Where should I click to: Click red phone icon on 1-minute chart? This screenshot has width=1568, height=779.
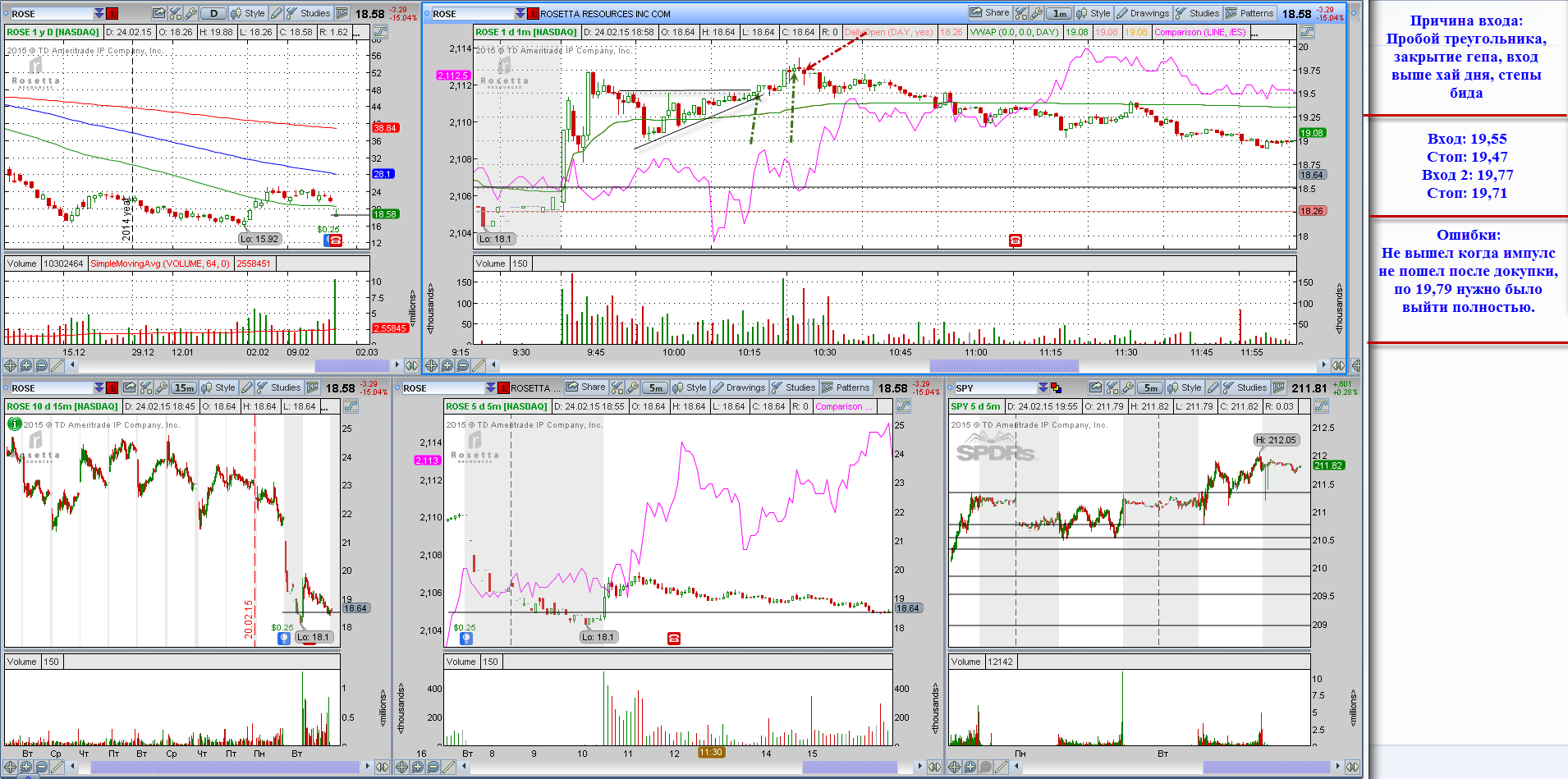pyautogui.click(x=1016, y=241)
